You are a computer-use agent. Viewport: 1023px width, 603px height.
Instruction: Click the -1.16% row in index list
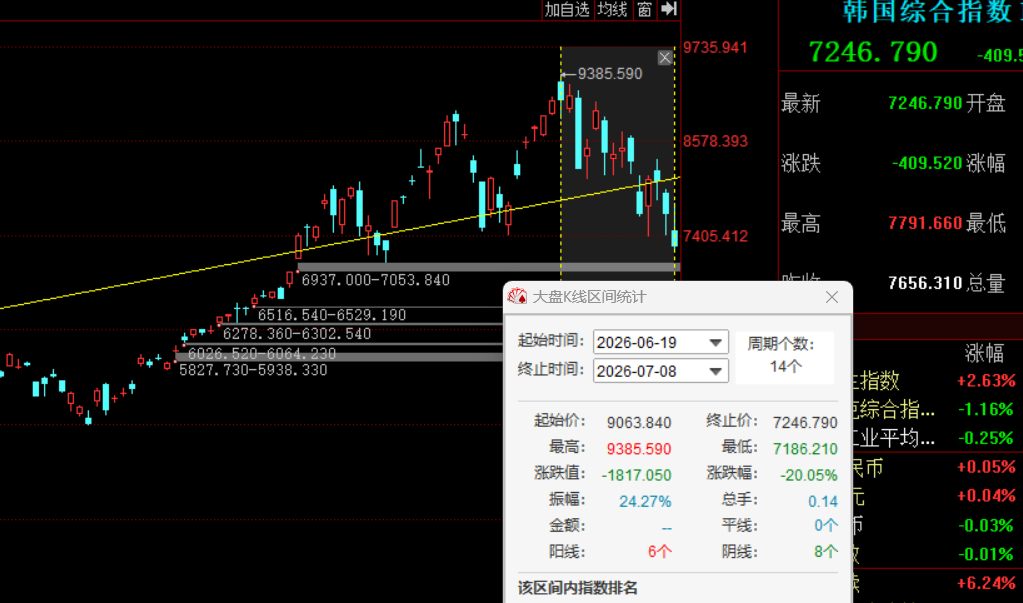coord(938,409)
